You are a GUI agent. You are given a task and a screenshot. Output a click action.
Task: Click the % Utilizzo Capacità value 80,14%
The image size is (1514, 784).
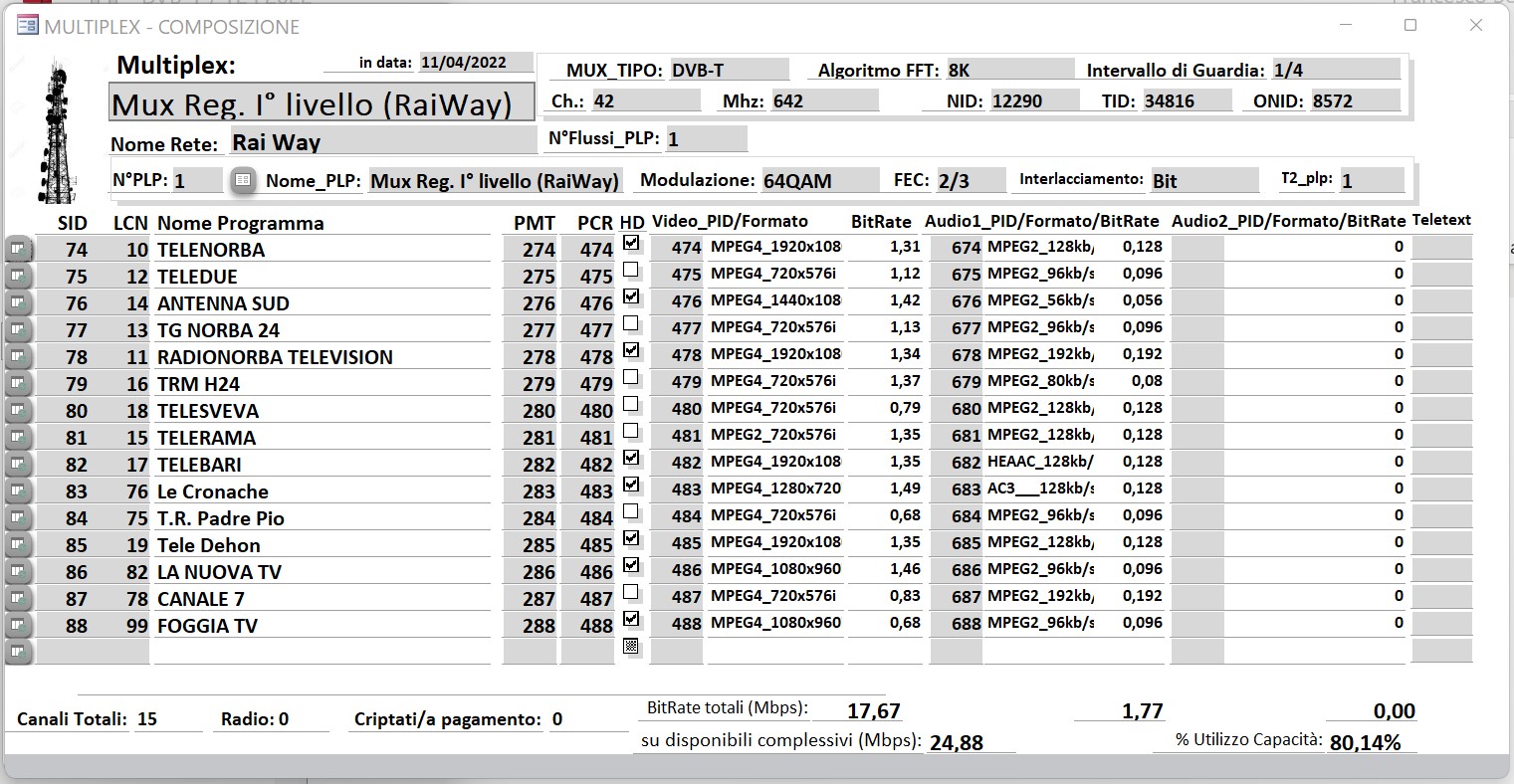(x=1365, y=742)
